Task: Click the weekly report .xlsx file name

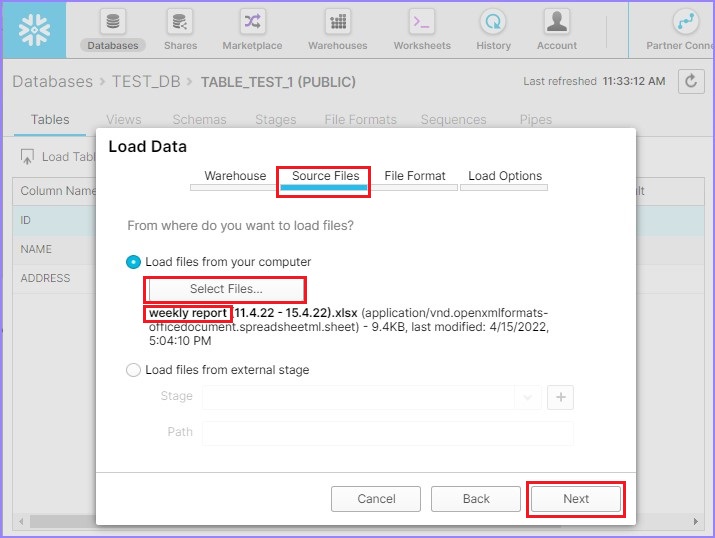Action: 253,313
